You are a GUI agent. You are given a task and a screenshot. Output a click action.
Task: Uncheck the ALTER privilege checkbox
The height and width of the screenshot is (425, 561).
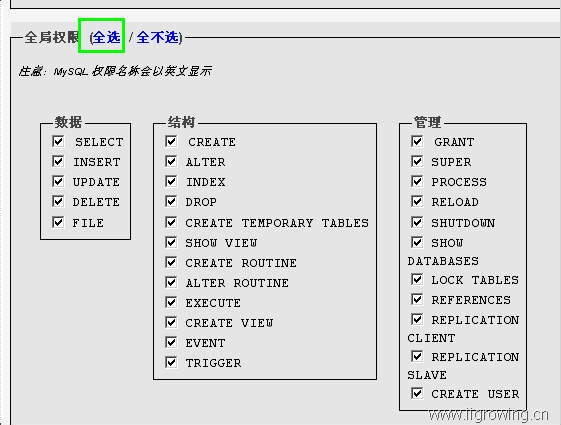coord(171,161)
